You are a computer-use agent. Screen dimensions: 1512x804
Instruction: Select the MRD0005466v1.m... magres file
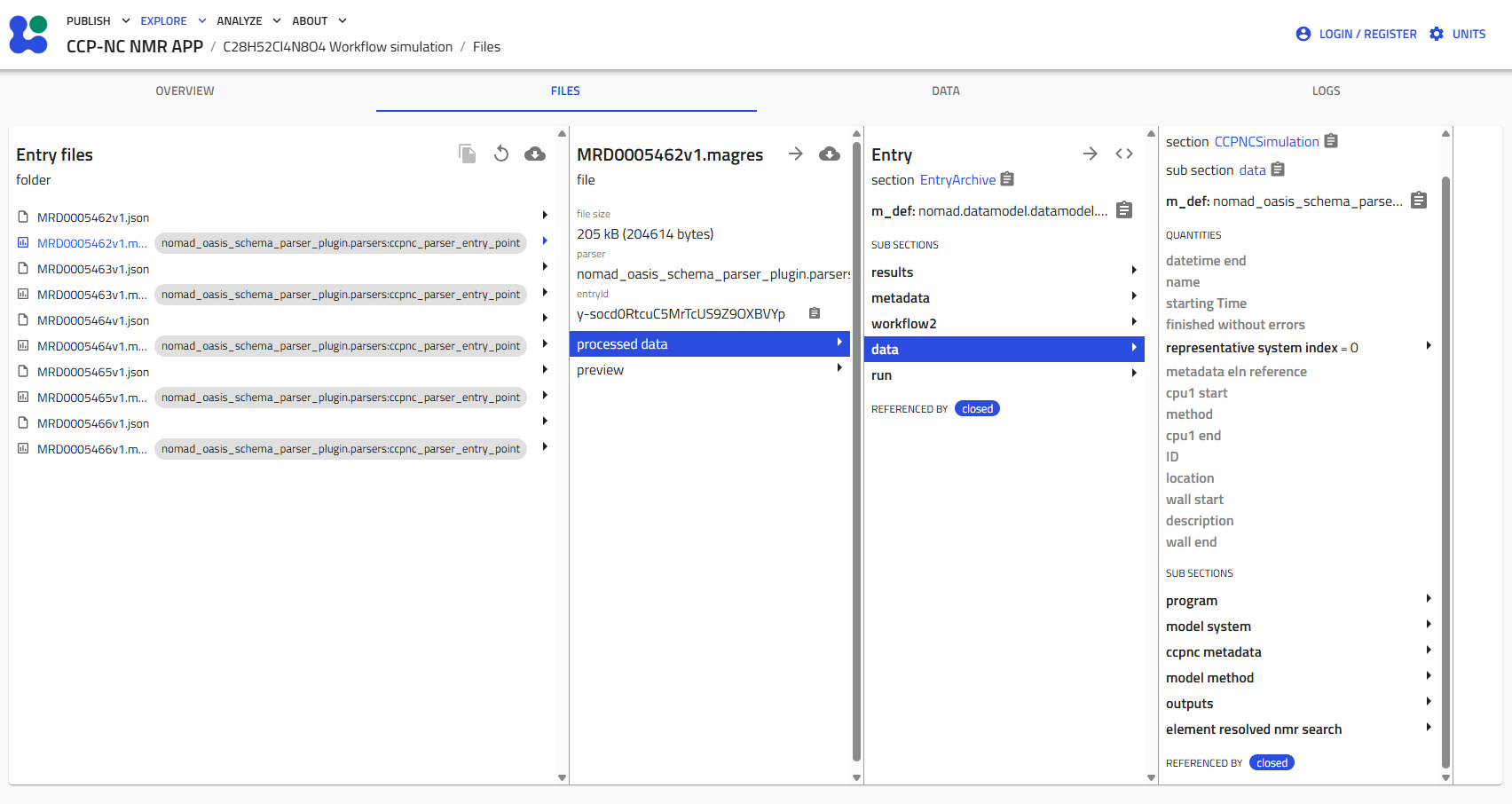pos(92,449)
